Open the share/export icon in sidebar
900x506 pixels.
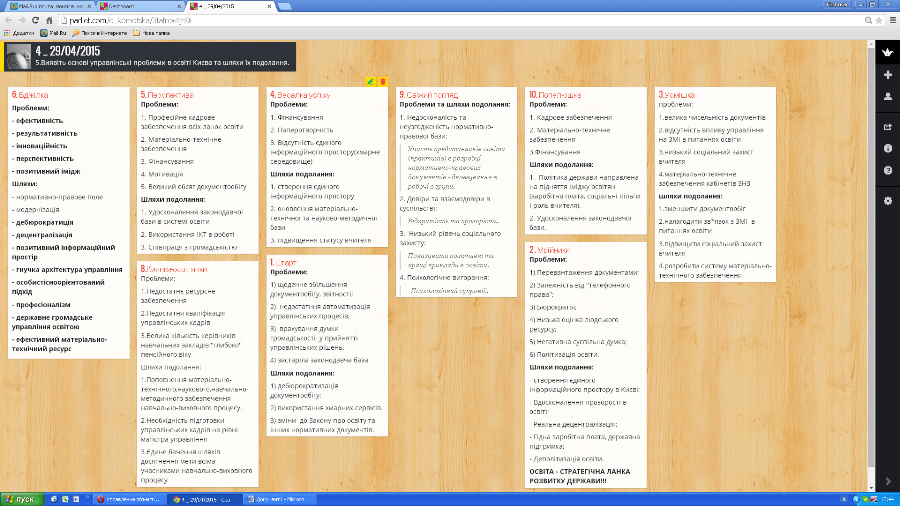click(887, 127)
